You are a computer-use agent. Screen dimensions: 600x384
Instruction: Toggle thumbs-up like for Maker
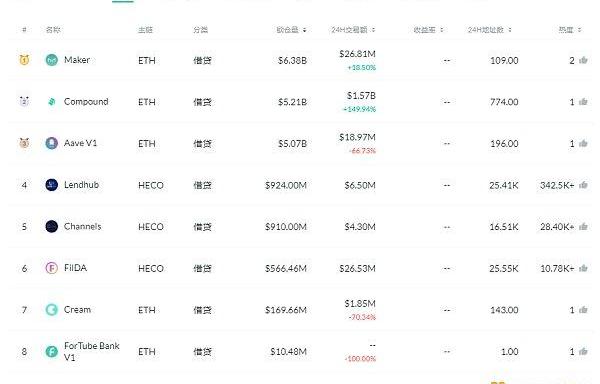(x=583, y=60)
